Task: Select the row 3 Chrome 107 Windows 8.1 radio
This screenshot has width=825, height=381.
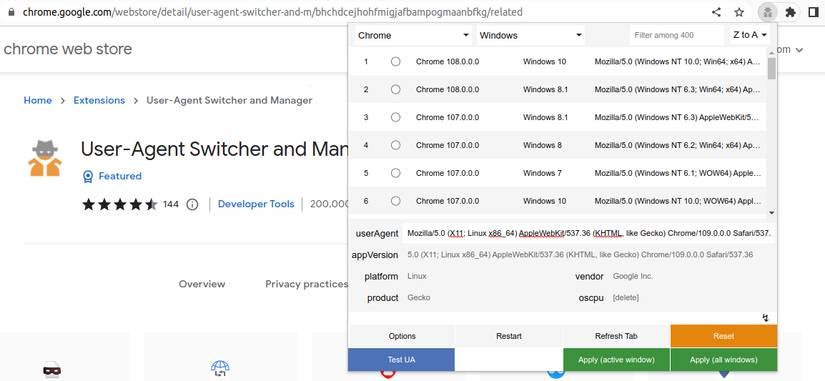Action: point(396,117)
